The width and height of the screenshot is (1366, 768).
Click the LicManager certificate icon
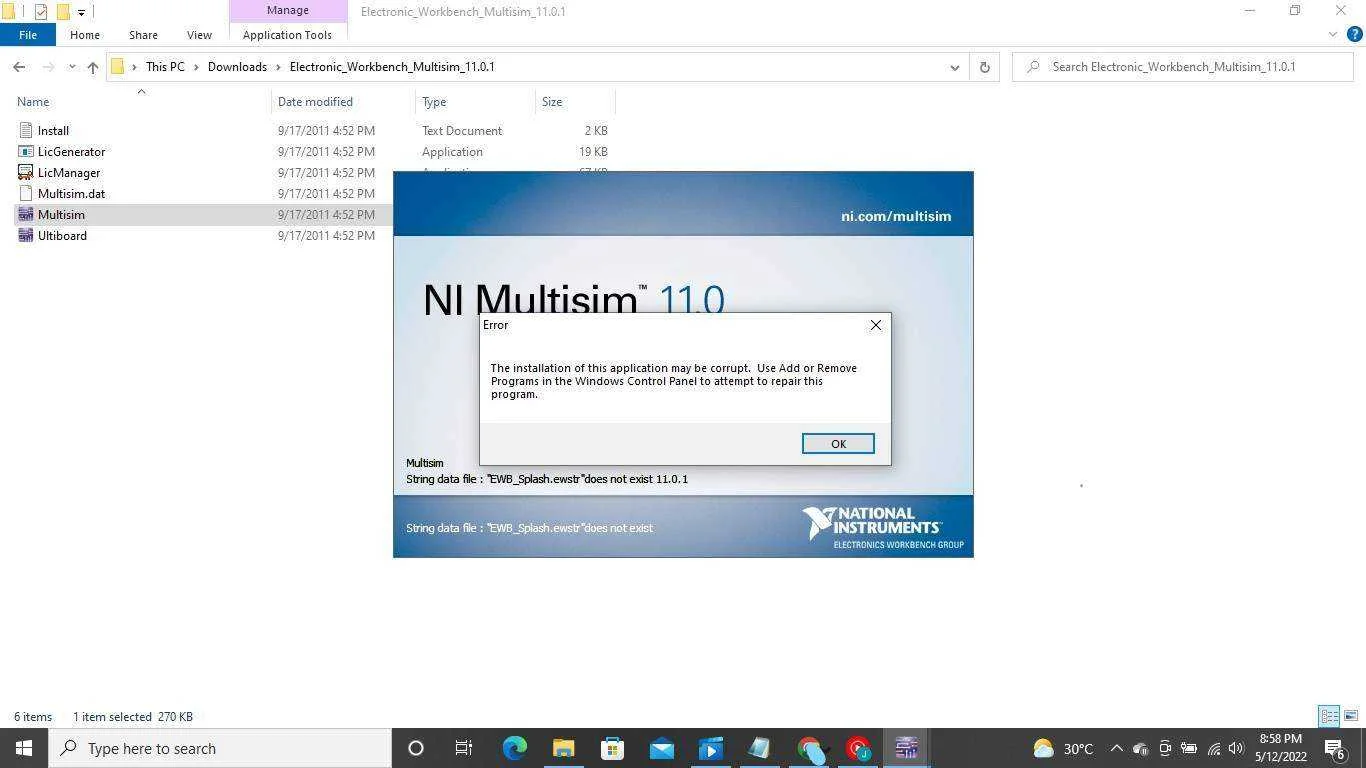click(x=26, y=173)
